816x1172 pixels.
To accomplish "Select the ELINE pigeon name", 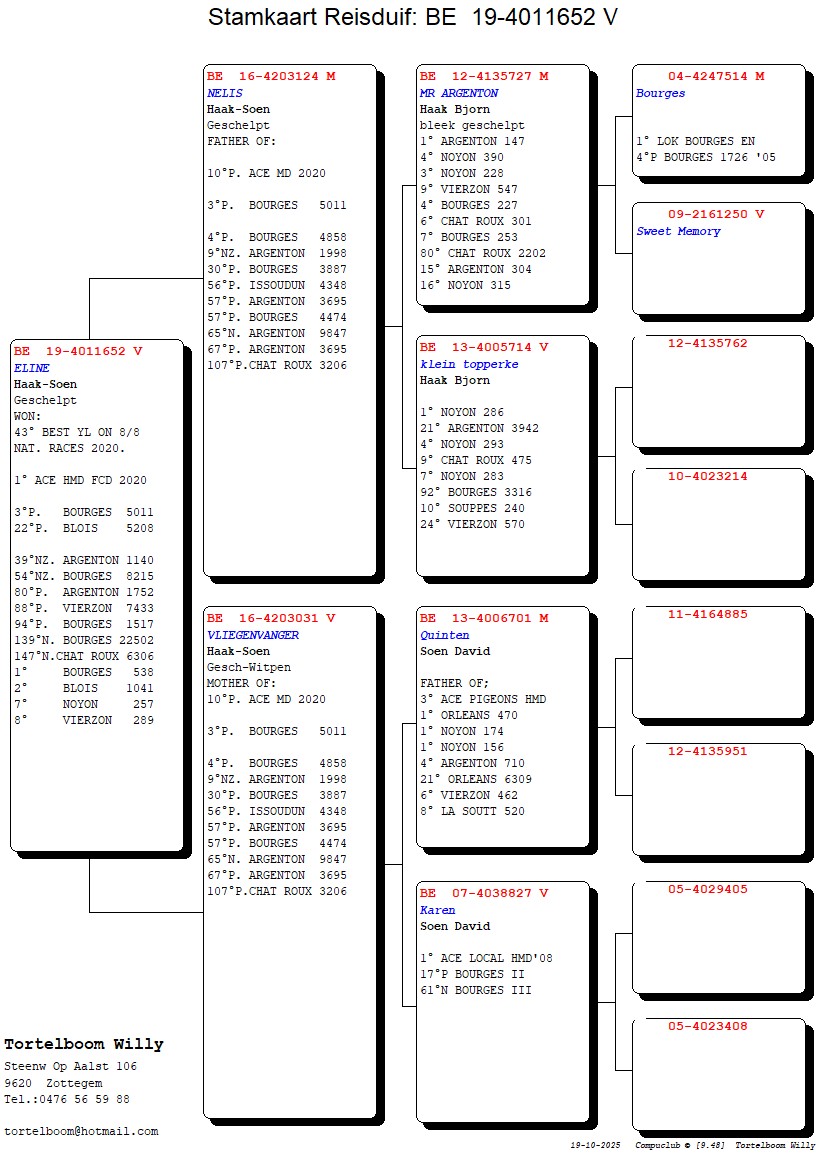I will pos(32,368).
